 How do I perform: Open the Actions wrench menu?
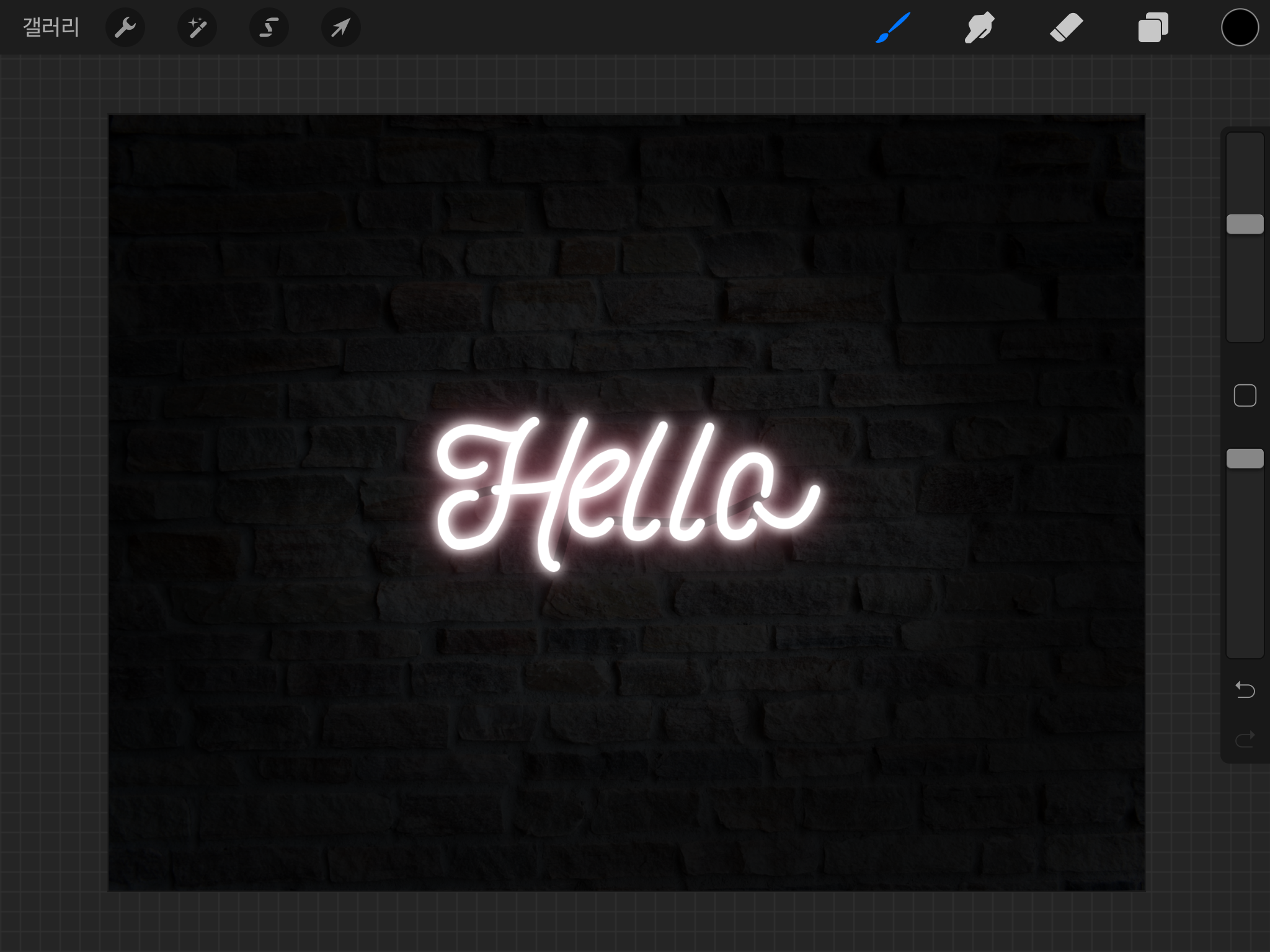(125, 27)
